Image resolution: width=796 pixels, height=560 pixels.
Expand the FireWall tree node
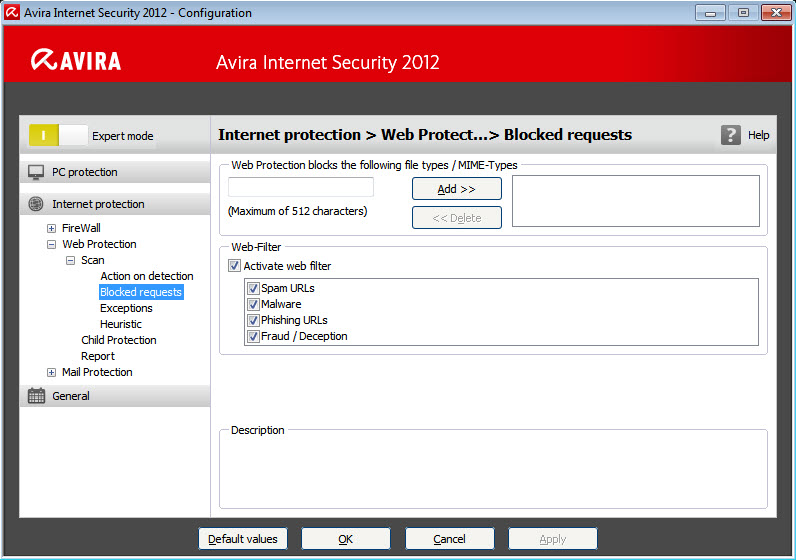point(51,228)
